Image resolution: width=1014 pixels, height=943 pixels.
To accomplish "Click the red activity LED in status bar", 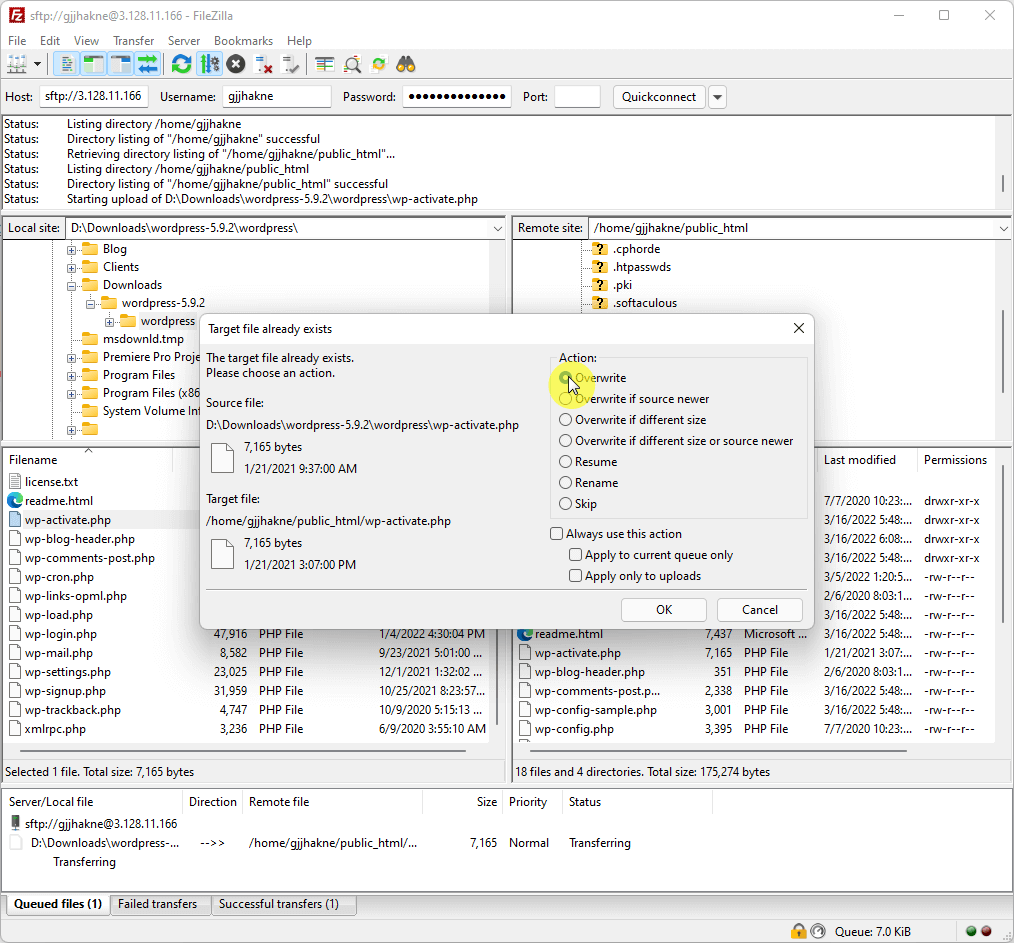I will point(986,931).
